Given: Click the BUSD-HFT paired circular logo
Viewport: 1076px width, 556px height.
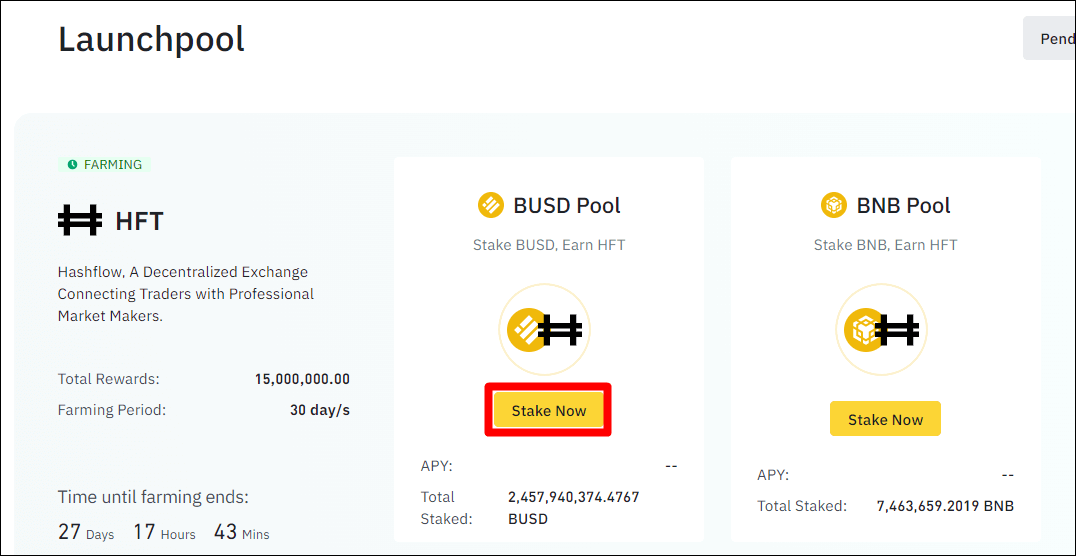Looking at the screenshot, I should [x=544, y=329].
